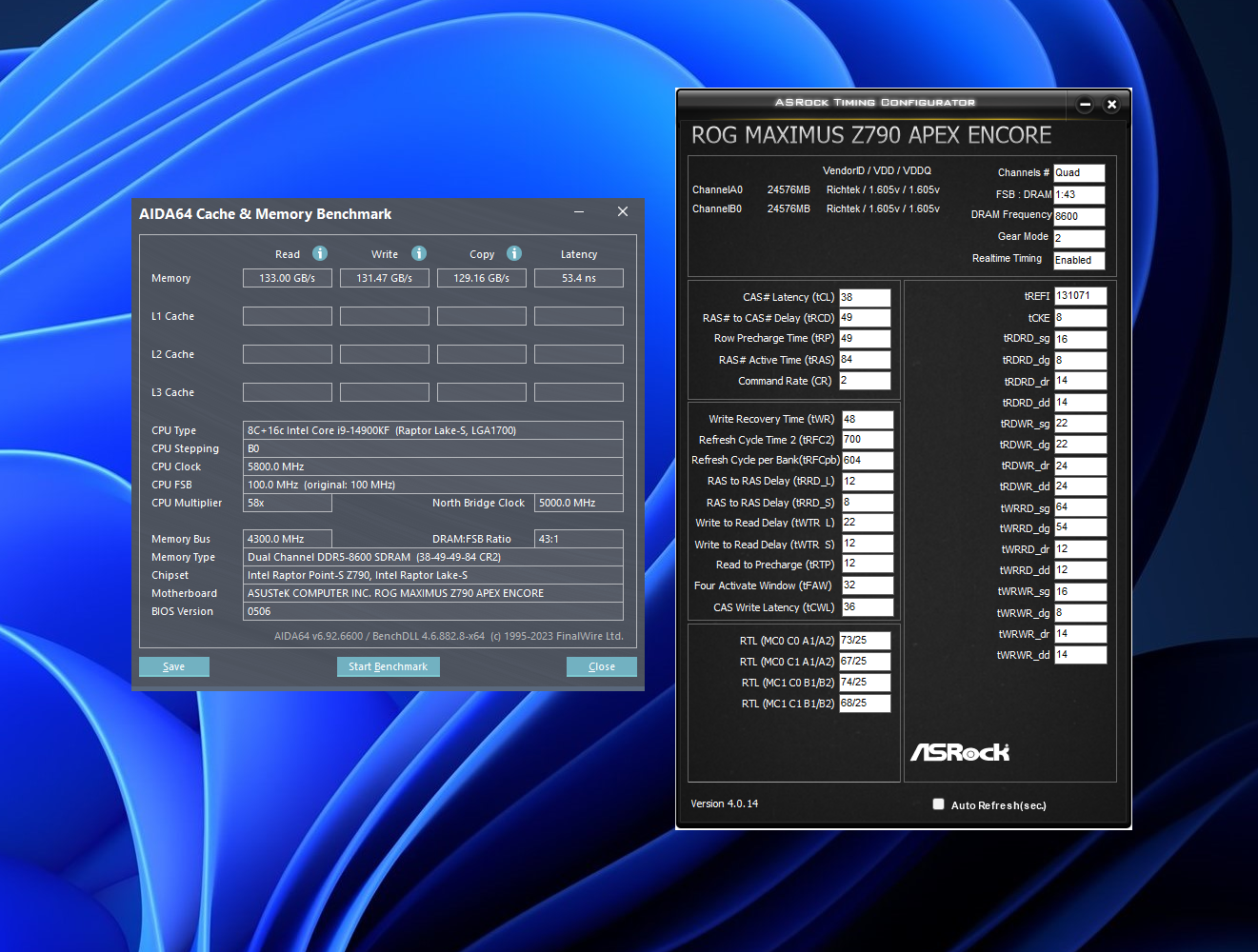Click the RTL (MC0 C0 A1/A2) field

(865, 641)
